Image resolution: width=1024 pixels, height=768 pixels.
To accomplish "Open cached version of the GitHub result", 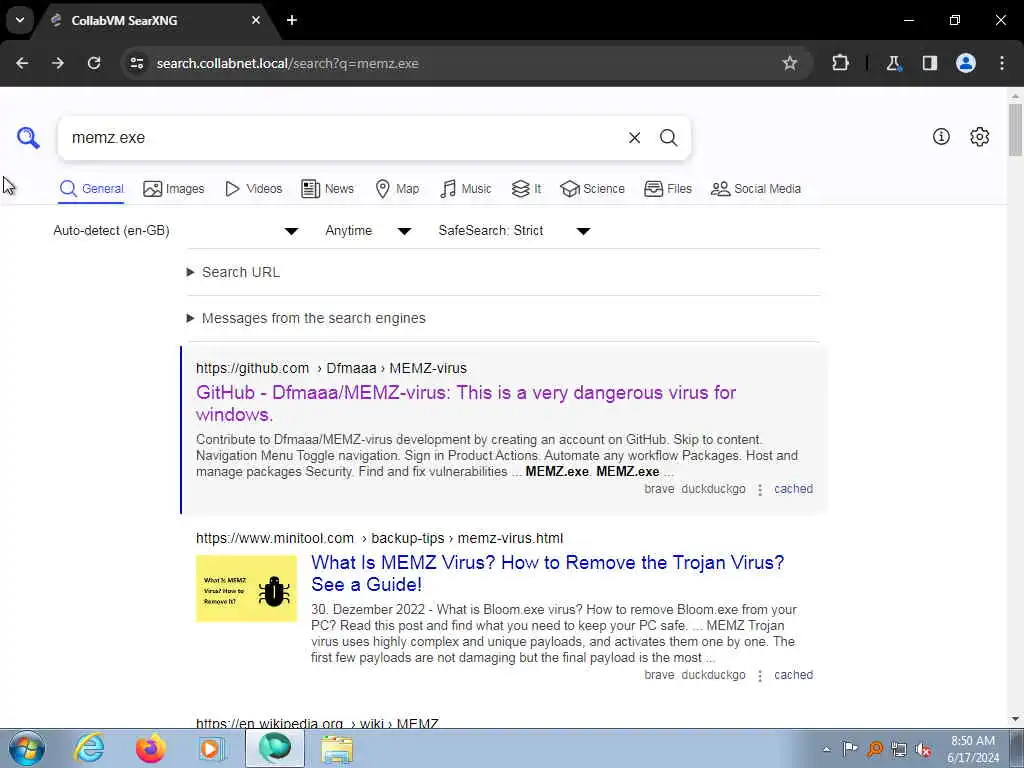I will tap(793, 489).
